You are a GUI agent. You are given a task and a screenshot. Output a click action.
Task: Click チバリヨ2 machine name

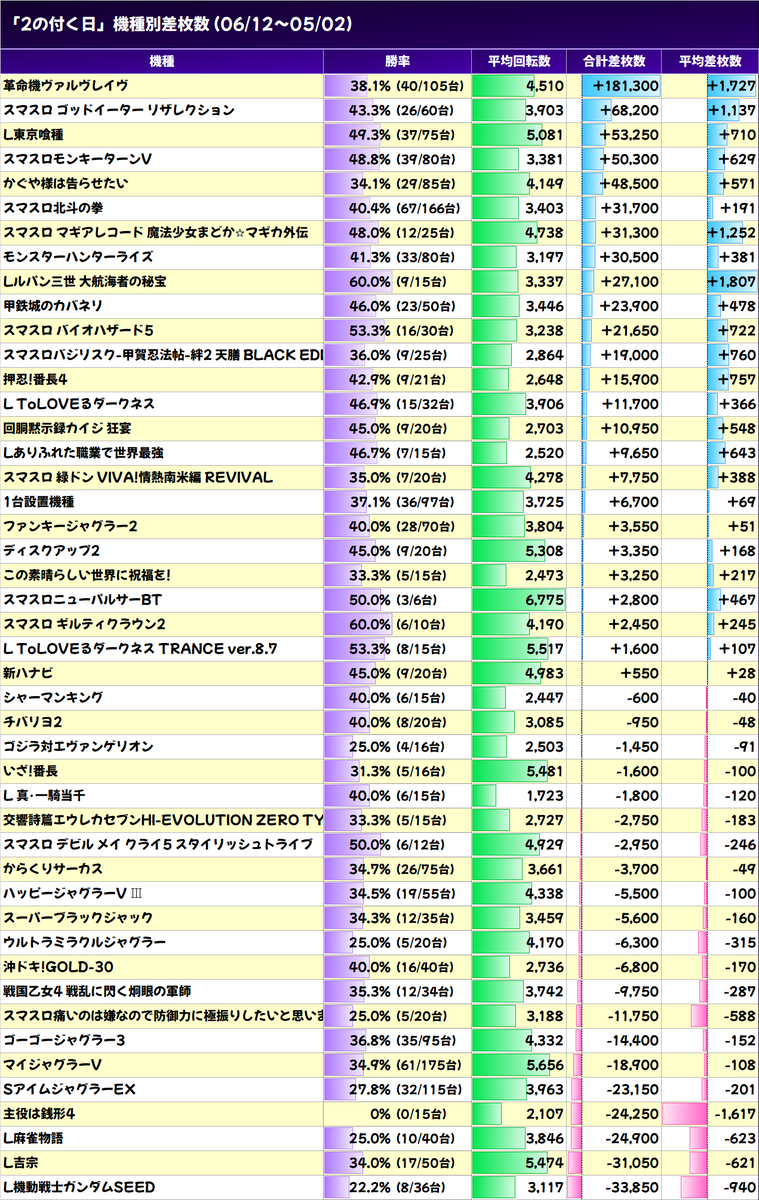tap(33, 723)
